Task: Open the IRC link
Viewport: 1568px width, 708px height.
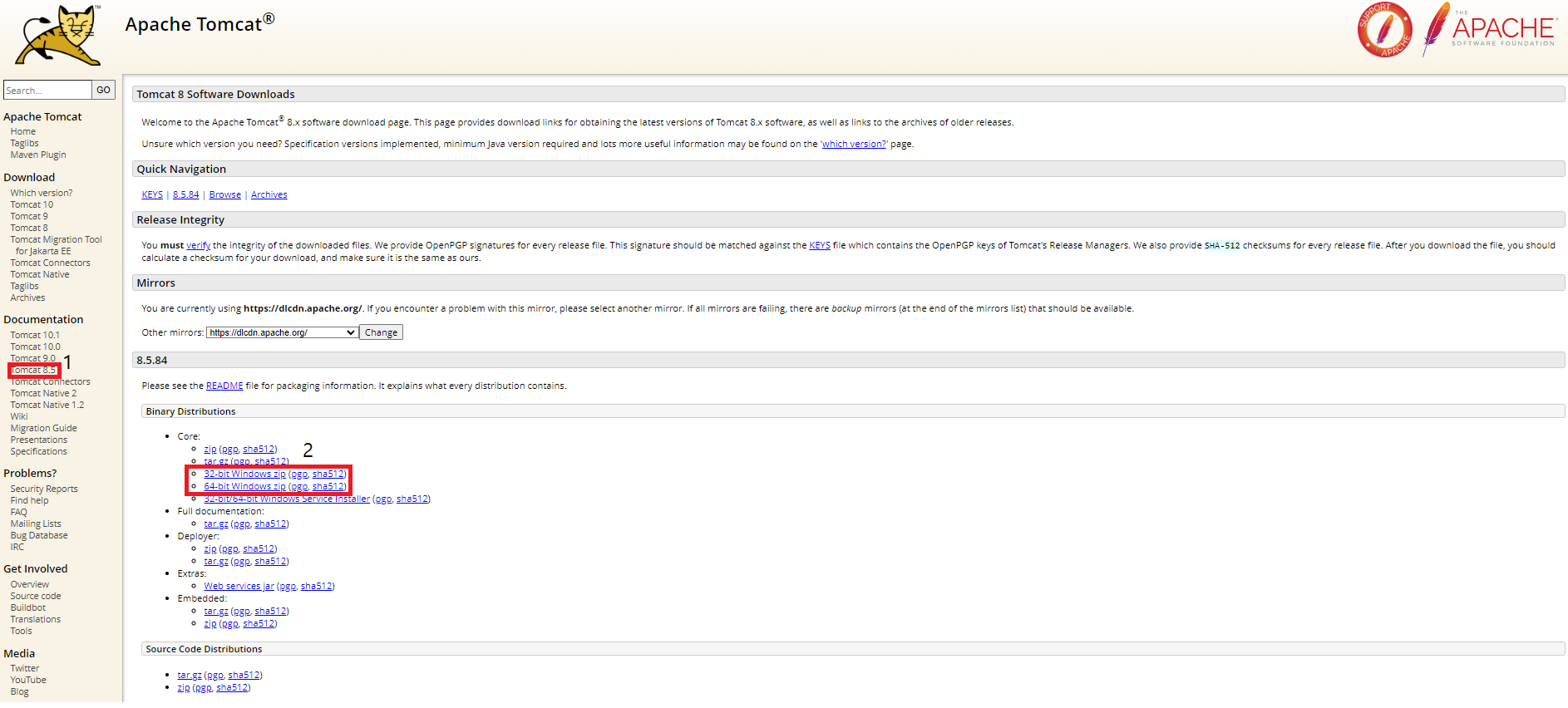Action: [x=17, y=547]
